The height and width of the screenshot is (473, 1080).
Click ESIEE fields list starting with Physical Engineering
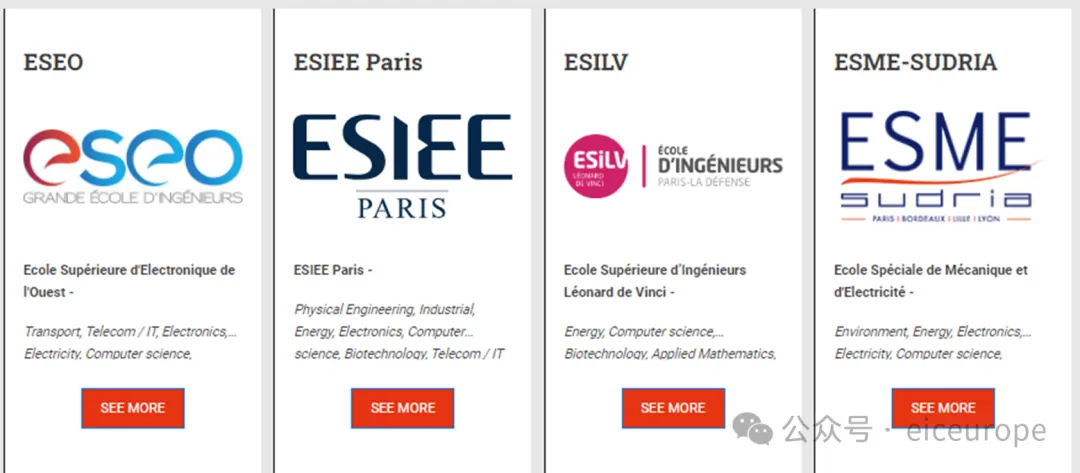tap(399, 332)
